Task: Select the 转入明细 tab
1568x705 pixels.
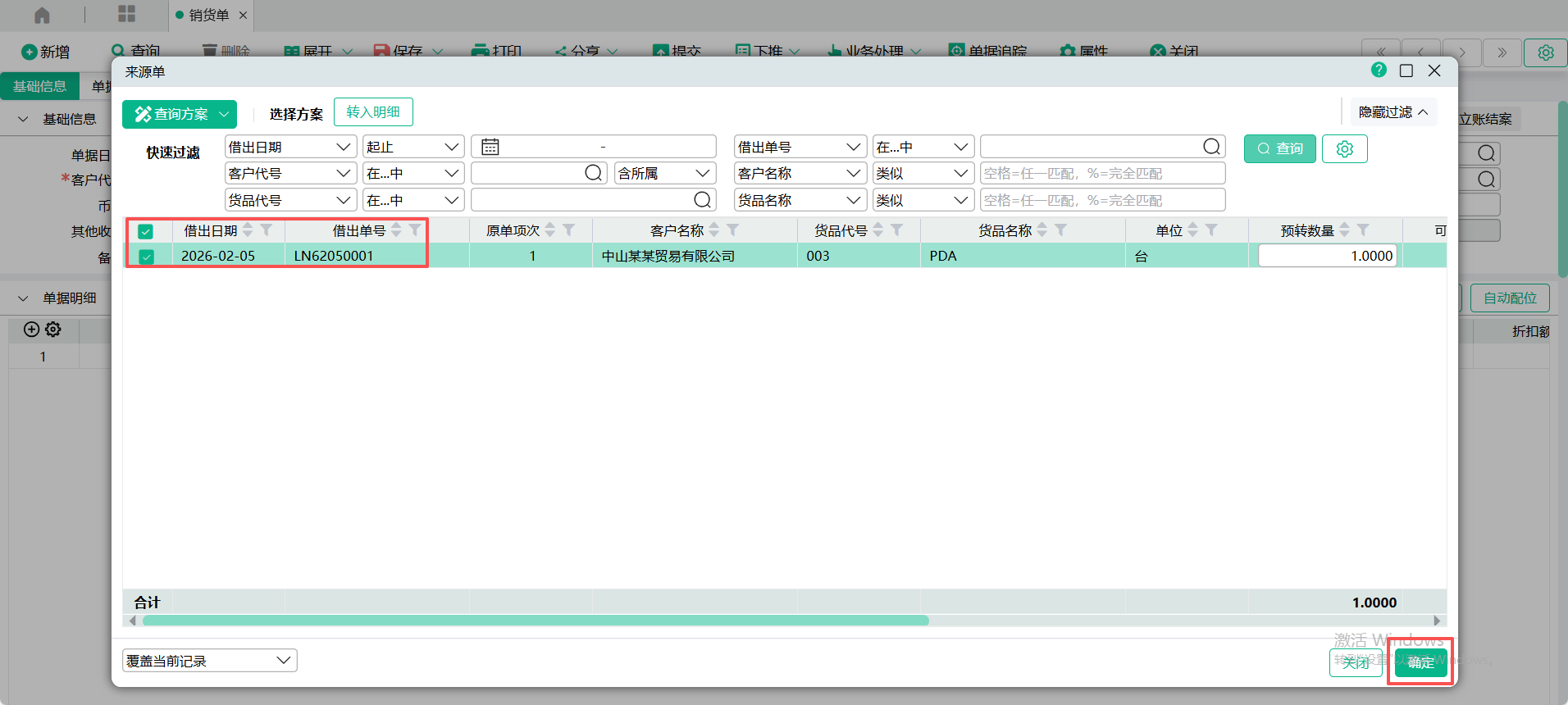Action: click(373, 112)
